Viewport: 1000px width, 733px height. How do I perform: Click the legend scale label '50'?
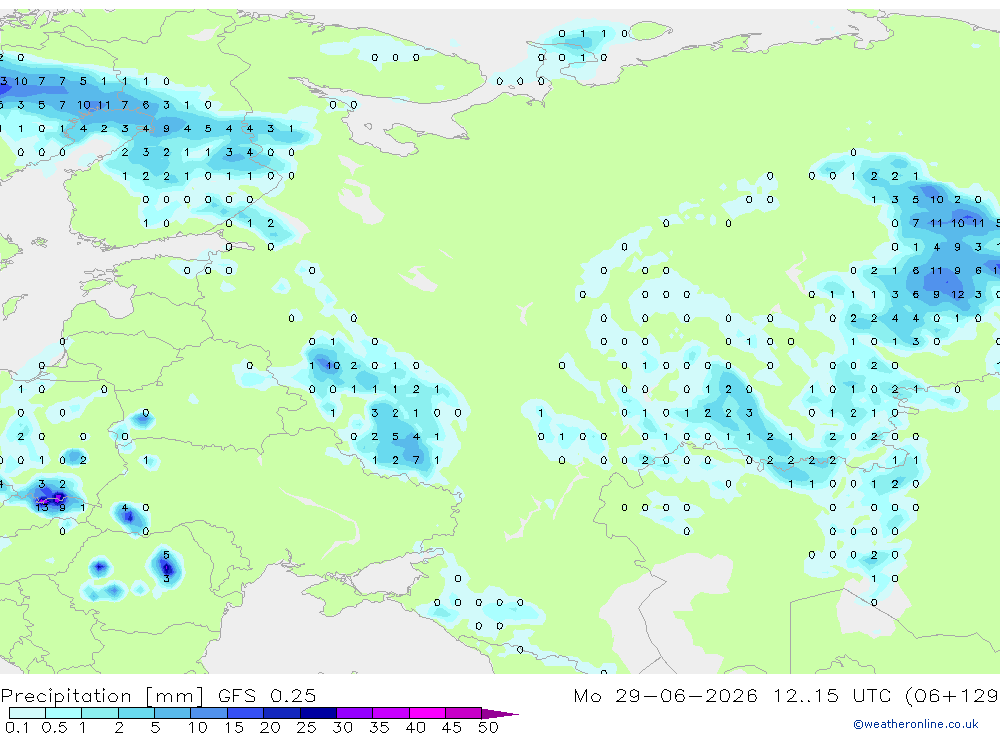[x=488, y=727]
